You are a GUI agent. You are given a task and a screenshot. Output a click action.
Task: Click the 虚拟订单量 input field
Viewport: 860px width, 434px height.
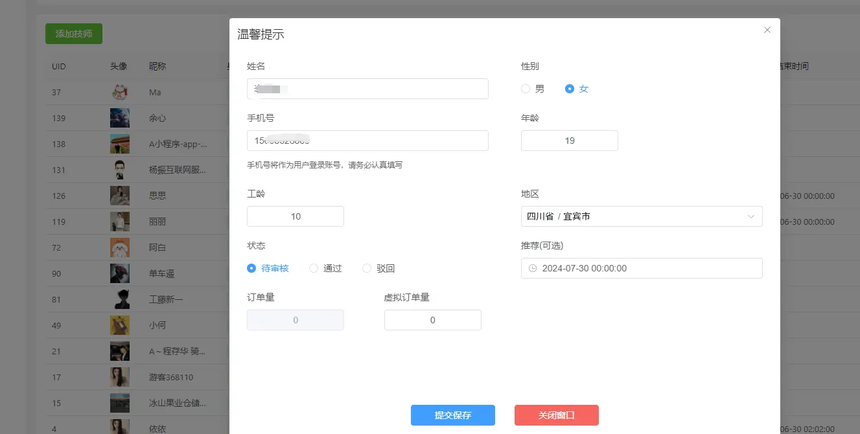click(x=432, y=320)
